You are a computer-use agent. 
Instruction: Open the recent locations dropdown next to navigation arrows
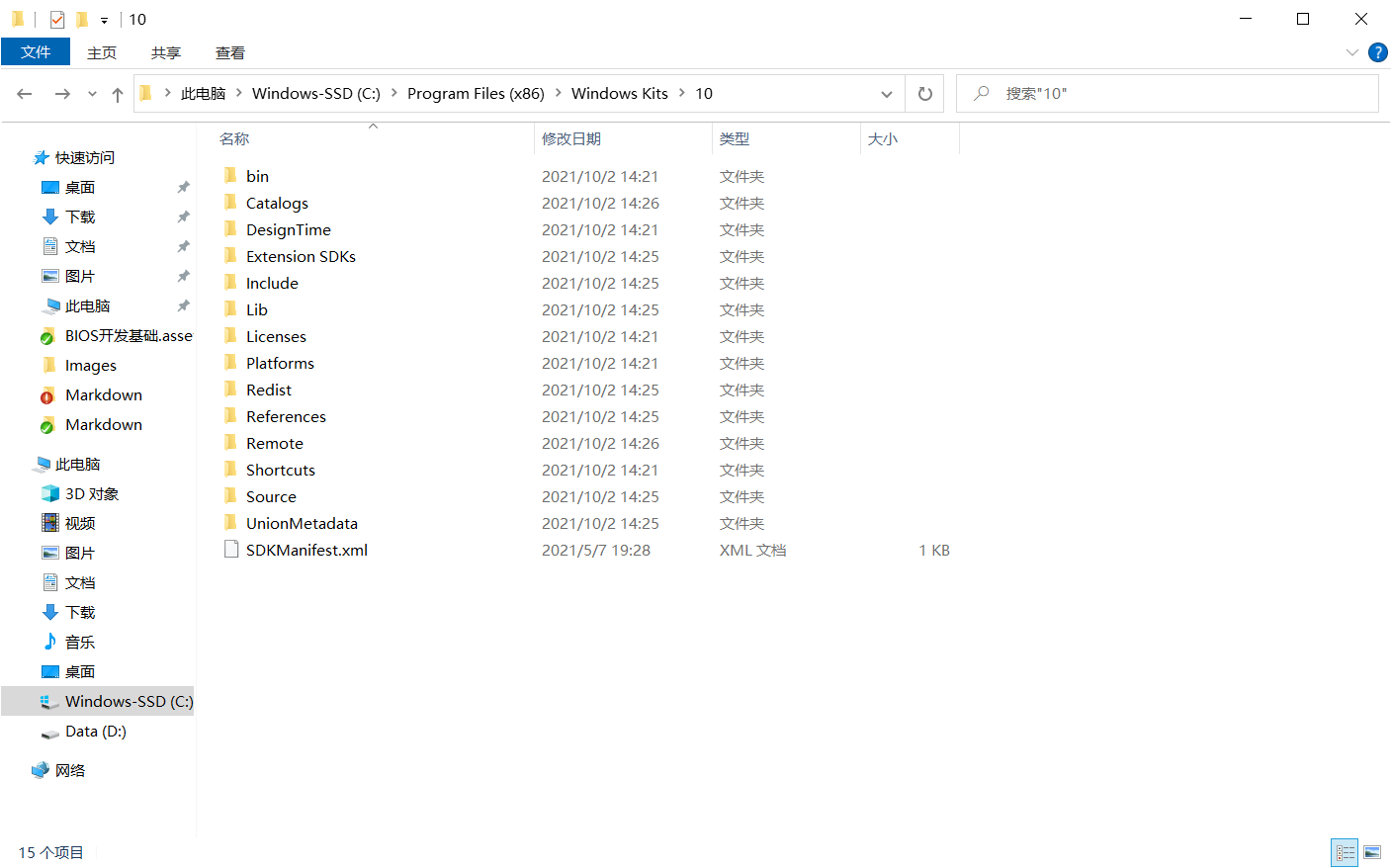point(92,93)
